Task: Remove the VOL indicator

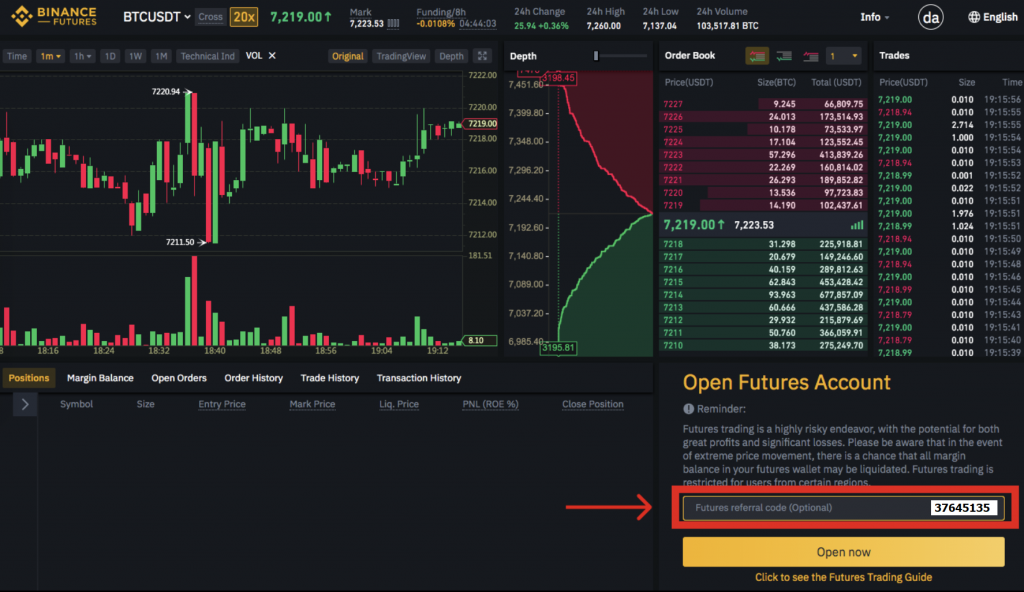Action: (272, 56)
